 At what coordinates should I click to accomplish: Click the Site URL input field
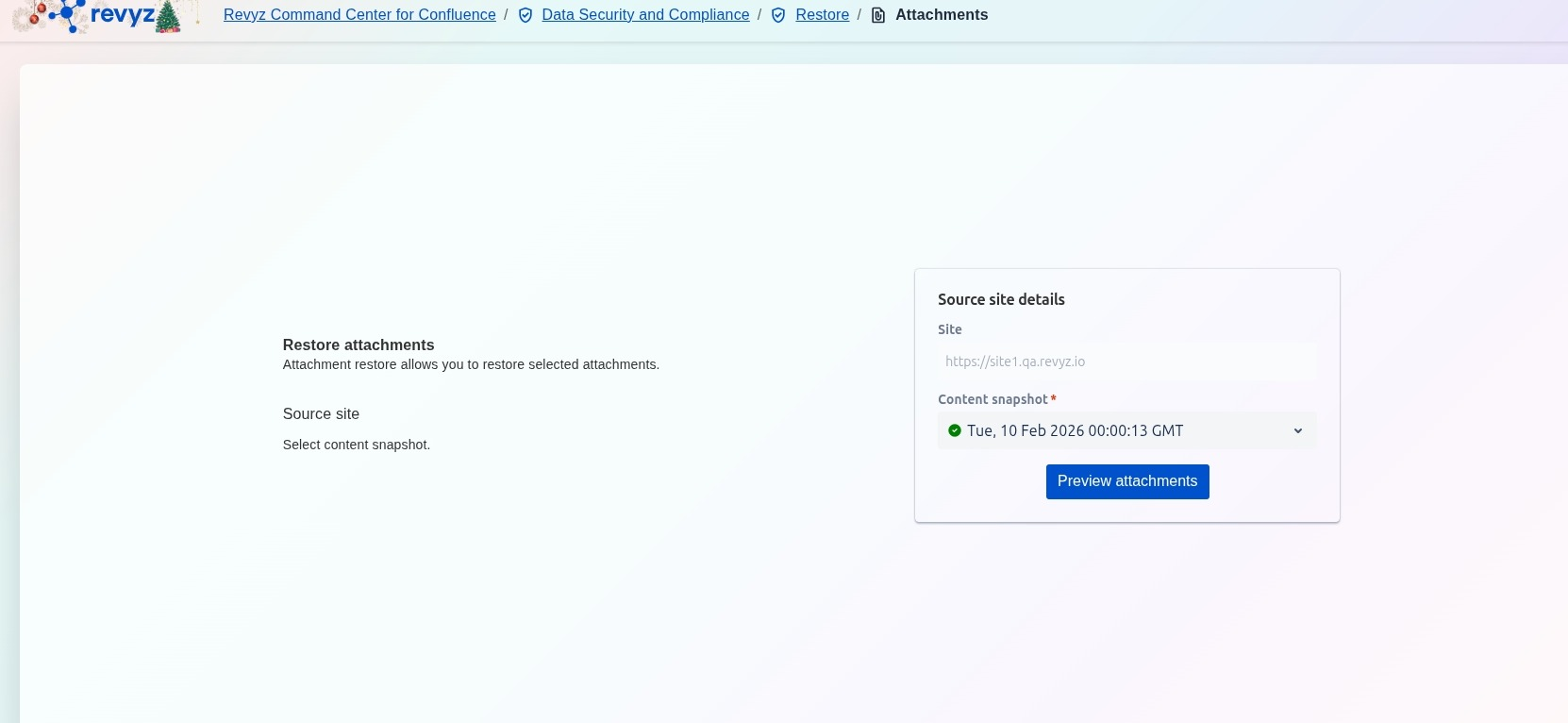pos(1126,361)
